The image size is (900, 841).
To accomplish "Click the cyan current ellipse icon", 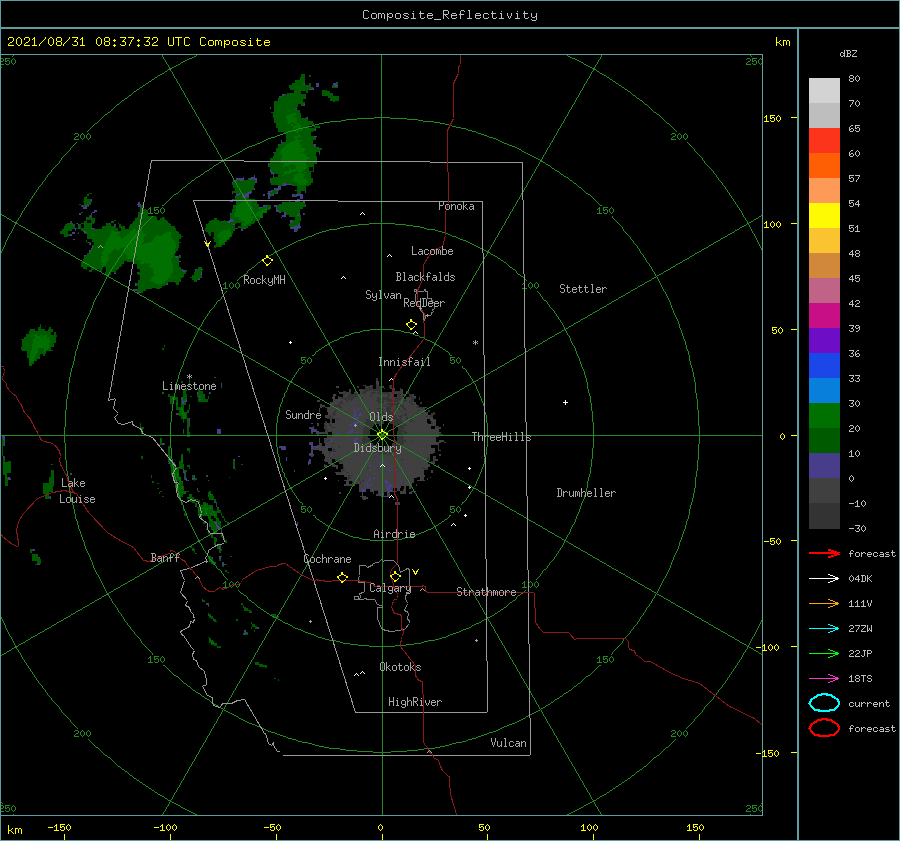I will coord(824,703).
